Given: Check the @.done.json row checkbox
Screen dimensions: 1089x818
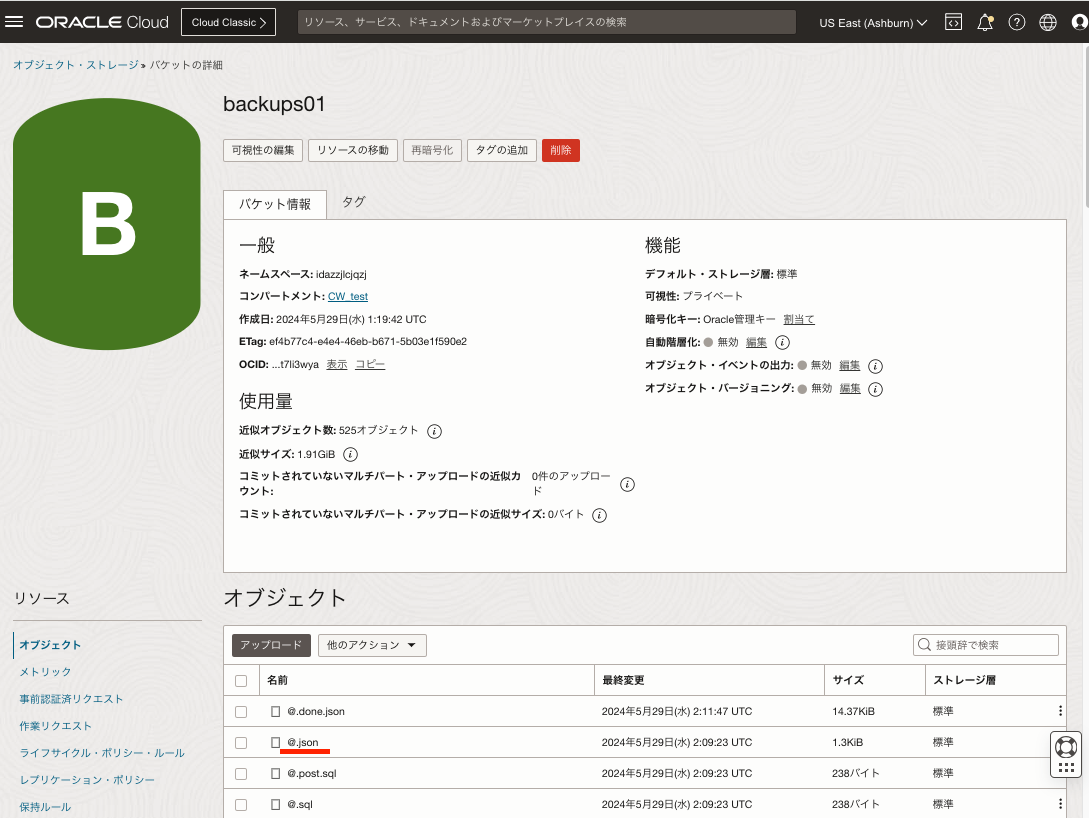Looking at the screenshot, I should tap(241, 712).
